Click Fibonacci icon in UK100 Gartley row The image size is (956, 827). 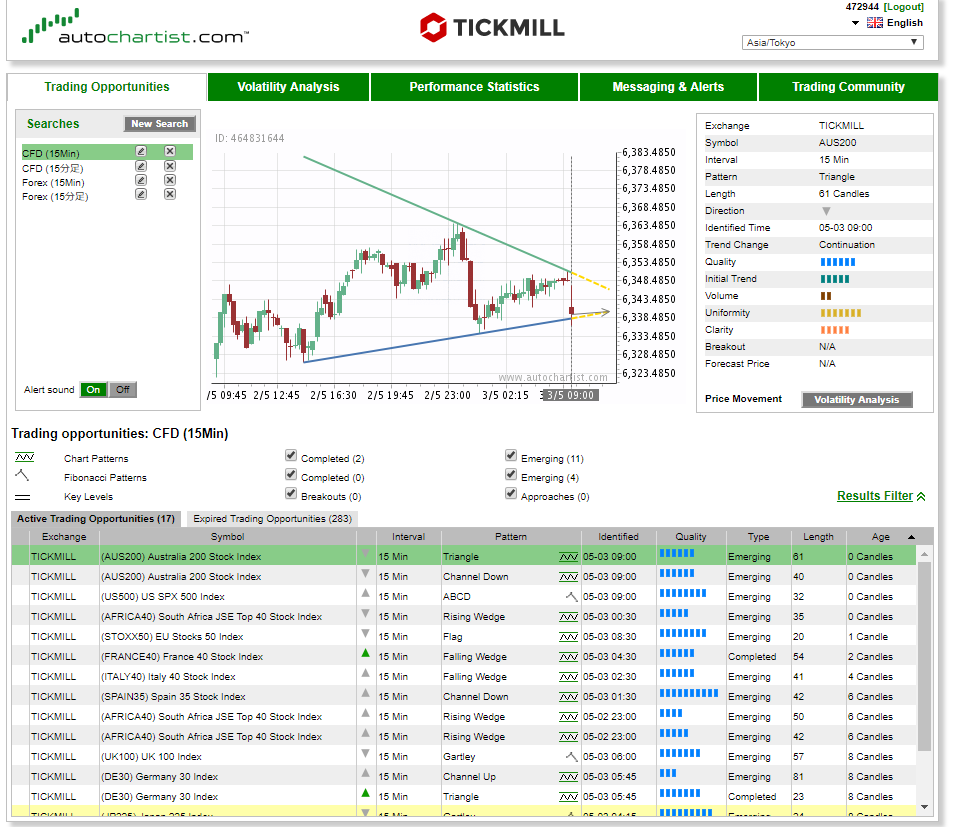571,757
